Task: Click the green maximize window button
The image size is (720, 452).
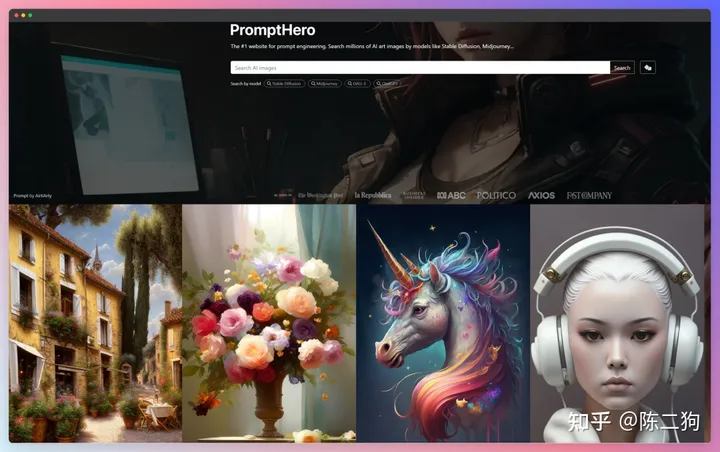Action: click(x=30, y=15)
